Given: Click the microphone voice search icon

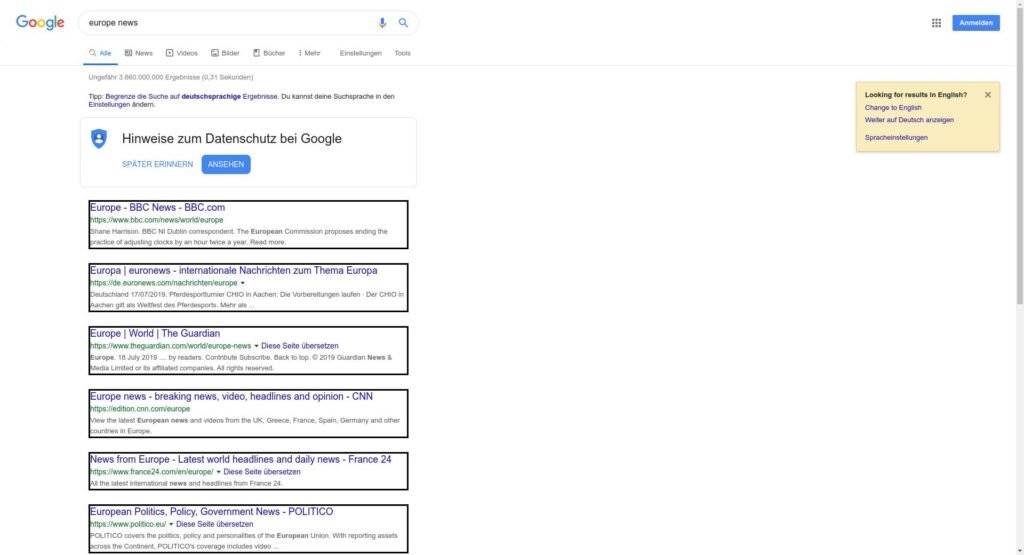Looking at the screenshot, I should tap(382, 23).
